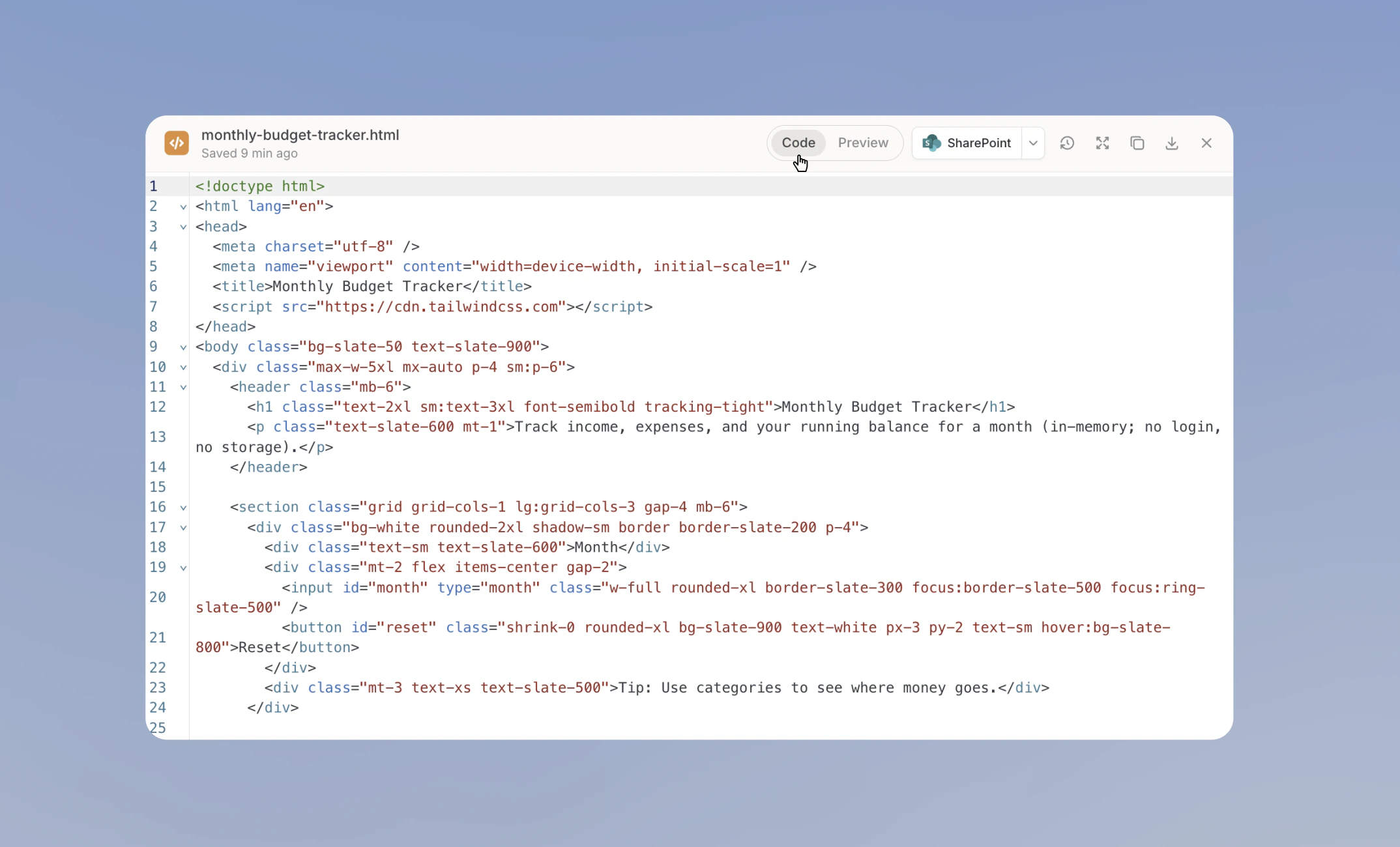This screenshot has height=847, width=1400.
Task: Click the SharePoint logo icon
Action: coord(931,143)
